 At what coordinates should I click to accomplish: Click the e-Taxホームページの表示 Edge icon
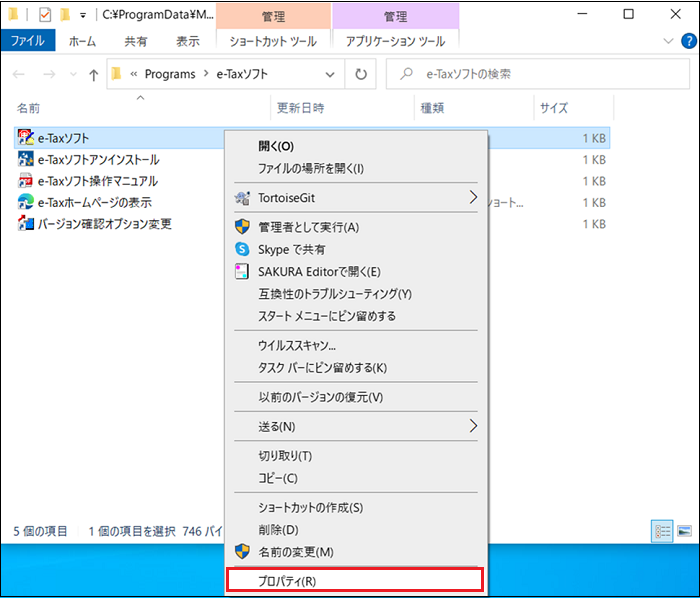(x=26, y=202)
